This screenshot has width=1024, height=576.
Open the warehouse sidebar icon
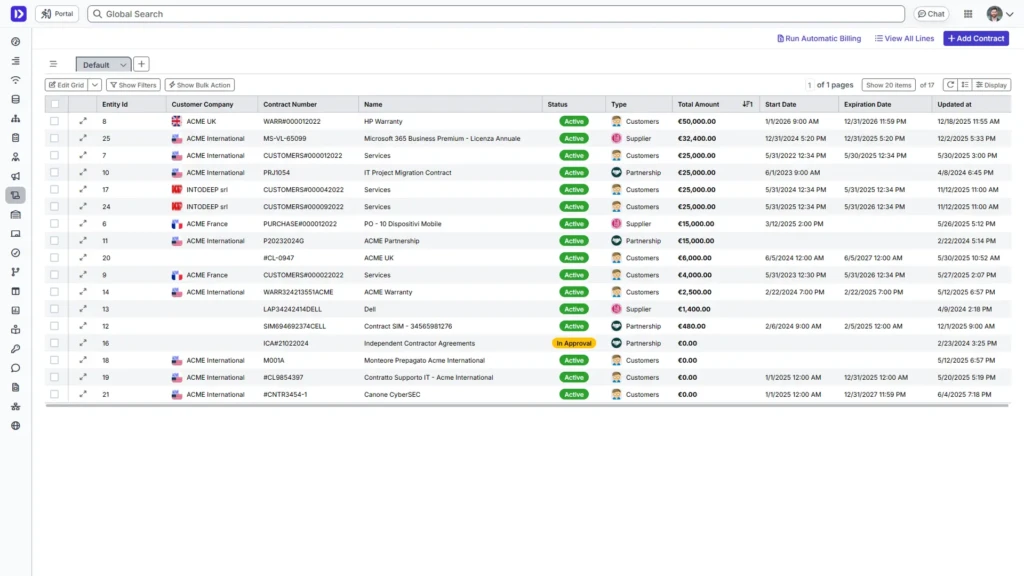(16, 214)
